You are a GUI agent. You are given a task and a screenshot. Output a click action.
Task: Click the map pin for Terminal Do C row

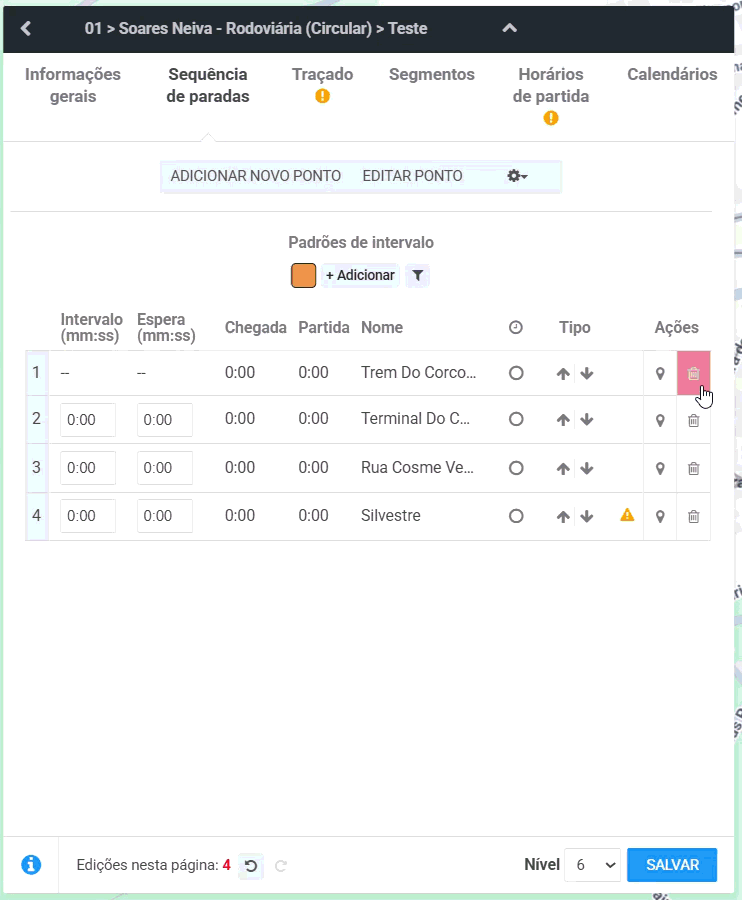[660, 420]
